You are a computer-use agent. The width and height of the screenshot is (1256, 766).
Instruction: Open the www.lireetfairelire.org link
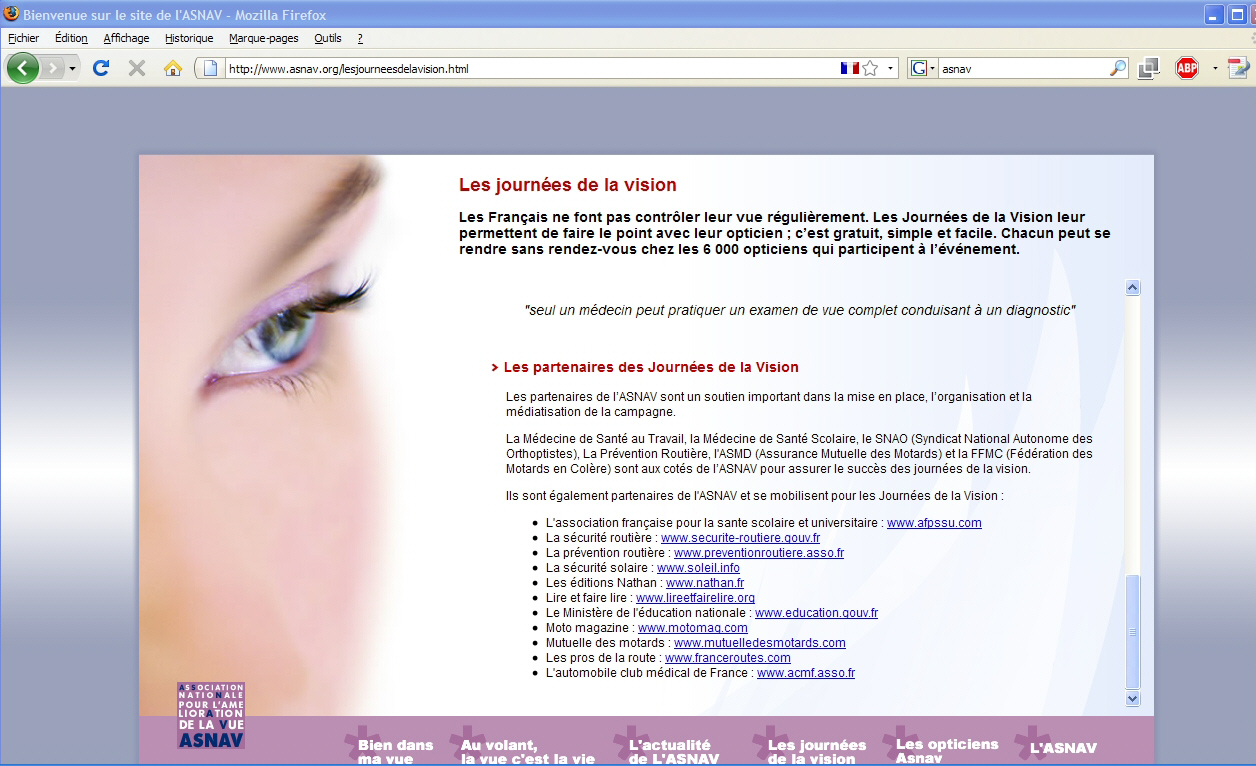tap(695, 598)
